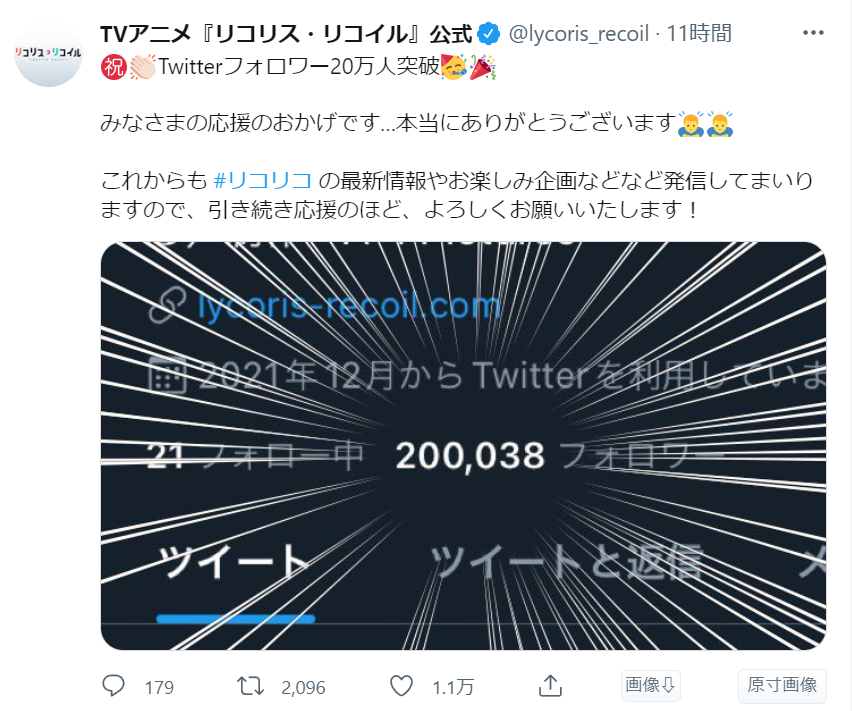Click the 2,096 retweets count
852x711 pixels.
[303, 688]
